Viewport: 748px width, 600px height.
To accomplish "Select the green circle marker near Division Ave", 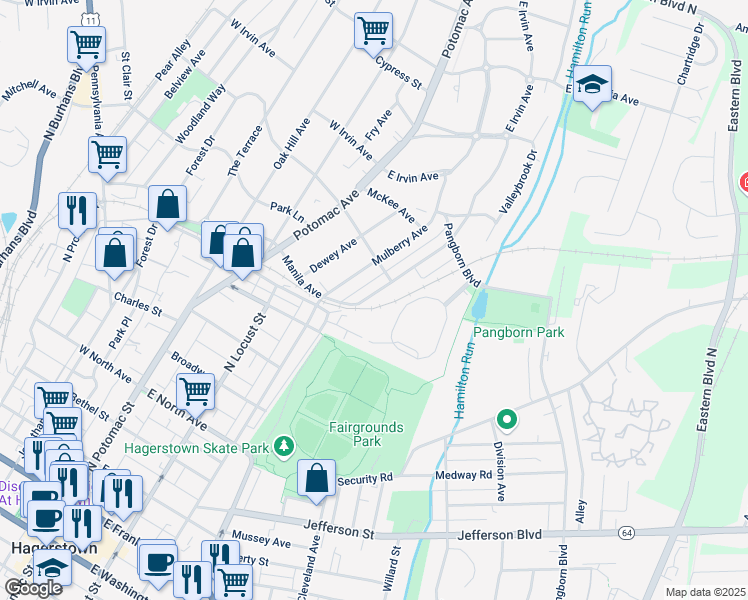I will (x=507, y=419).
